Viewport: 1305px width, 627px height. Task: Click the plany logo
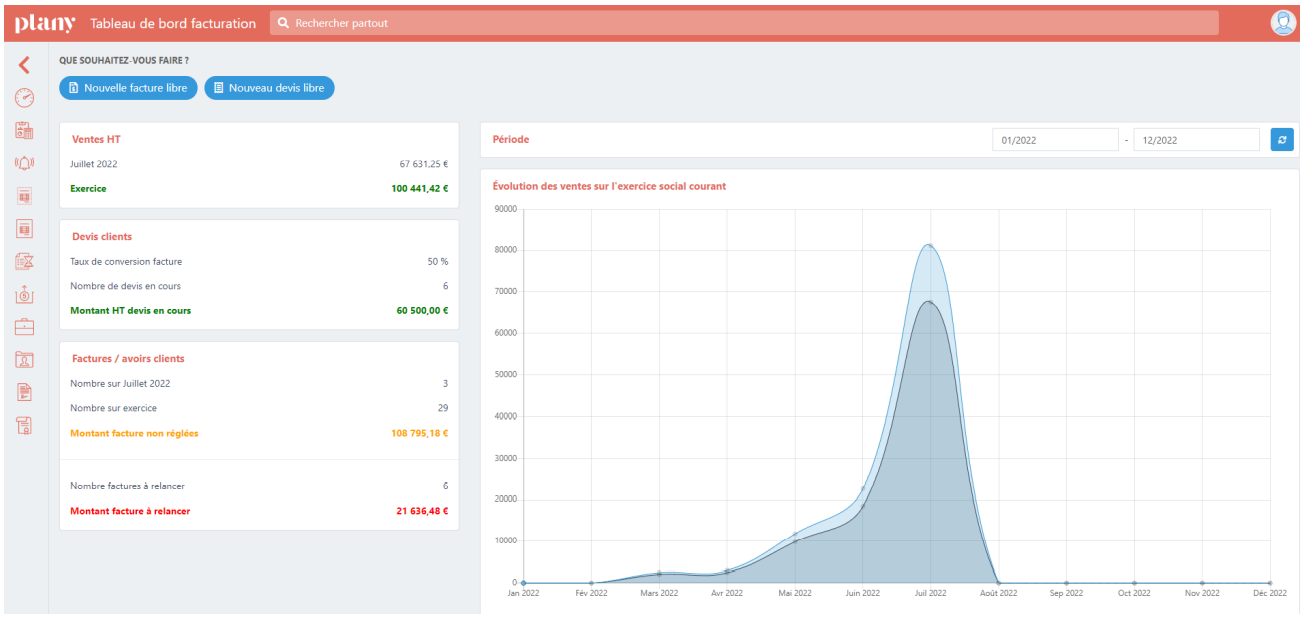(45, 23)
